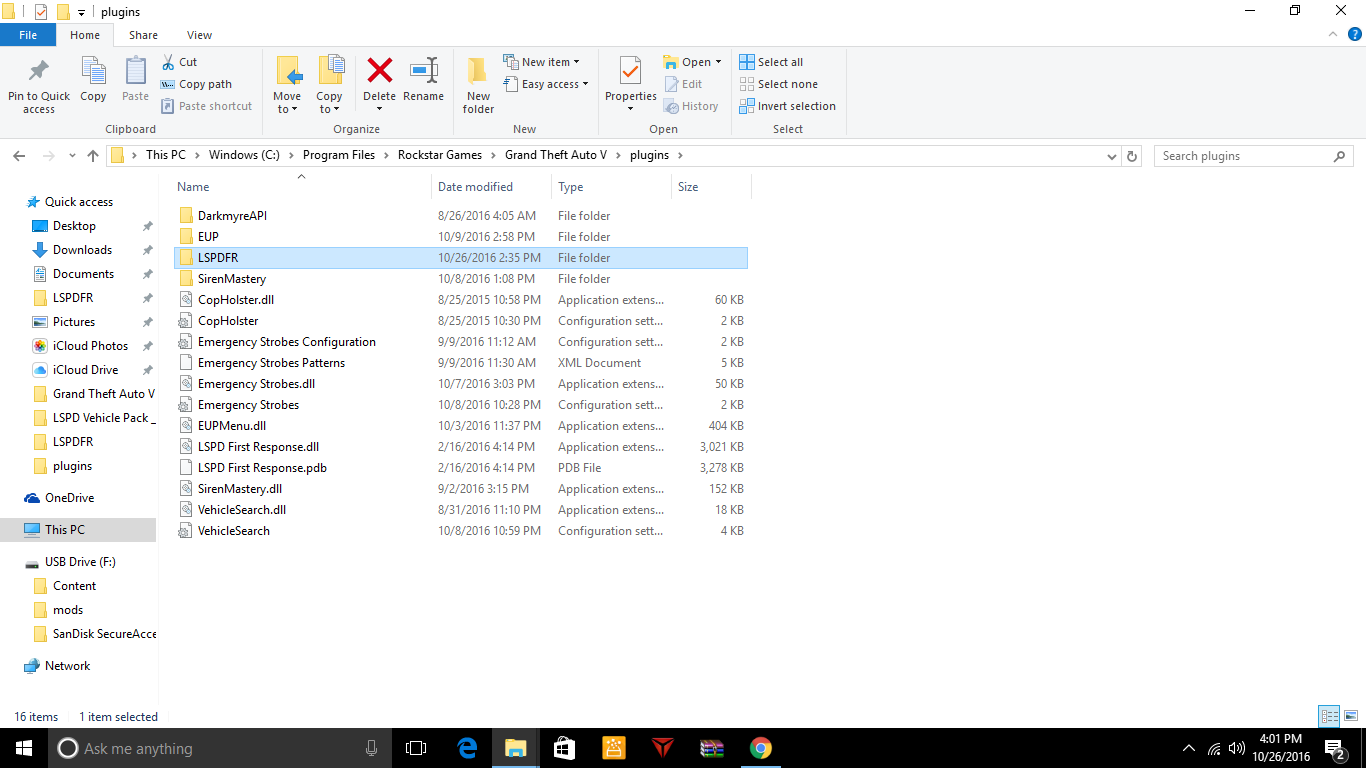Click Grand Theft Auto V breadcrumb
This screenshot has height=768, width=1366.
click(x=557, y=155)
